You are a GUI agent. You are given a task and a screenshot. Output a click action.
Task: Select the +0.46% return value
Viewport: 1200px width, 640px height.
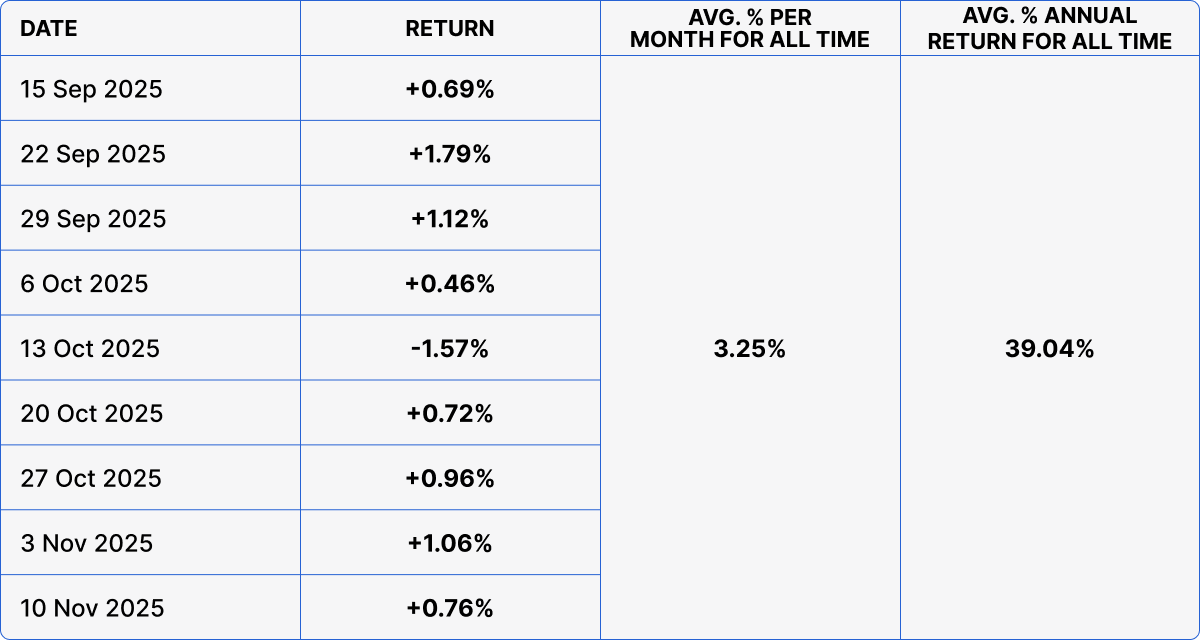pyautogui.click(x=450, y=284)
